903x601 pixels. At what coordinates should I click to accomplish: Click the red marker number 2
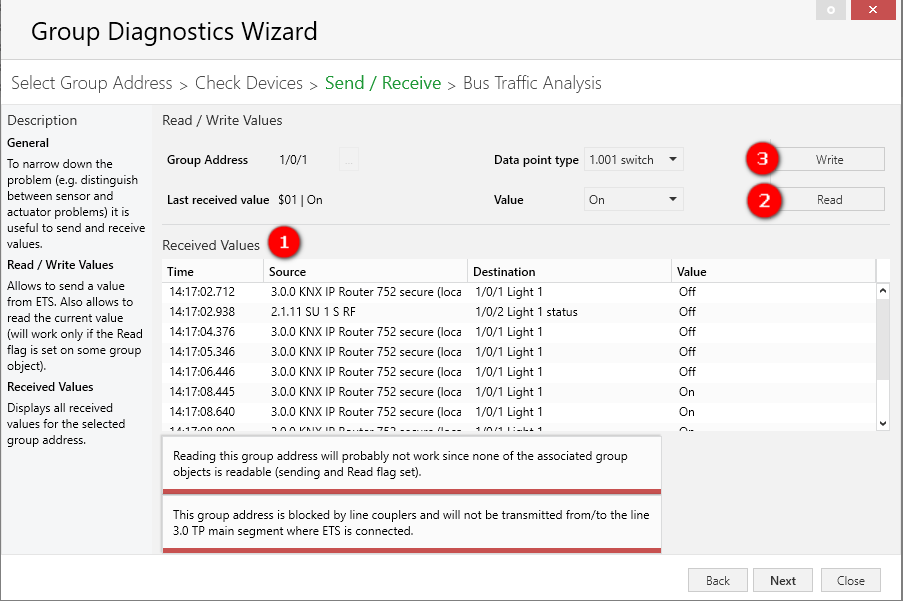click(x=764, y=199)
